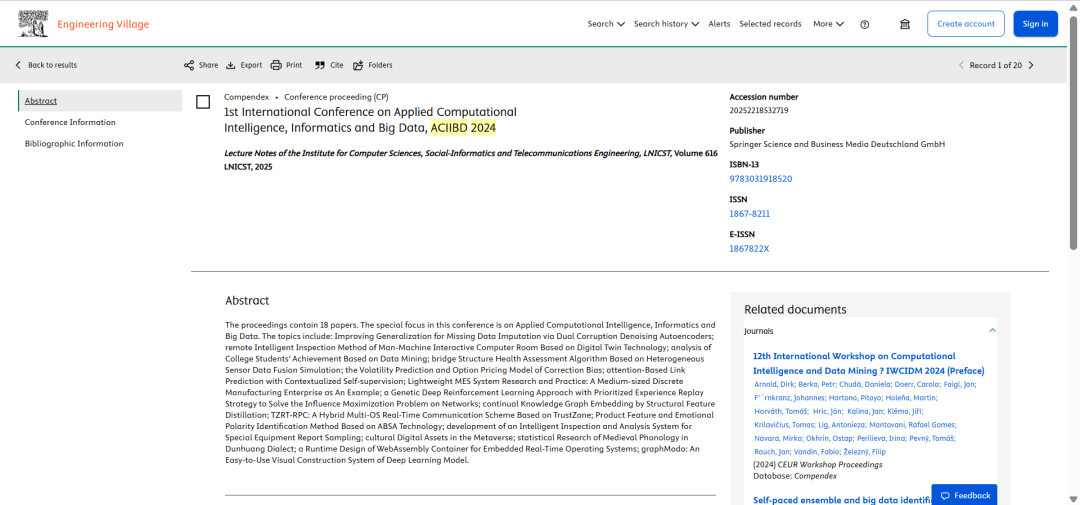
Task: Open Selected records in navigation
Action: [770, 24]
